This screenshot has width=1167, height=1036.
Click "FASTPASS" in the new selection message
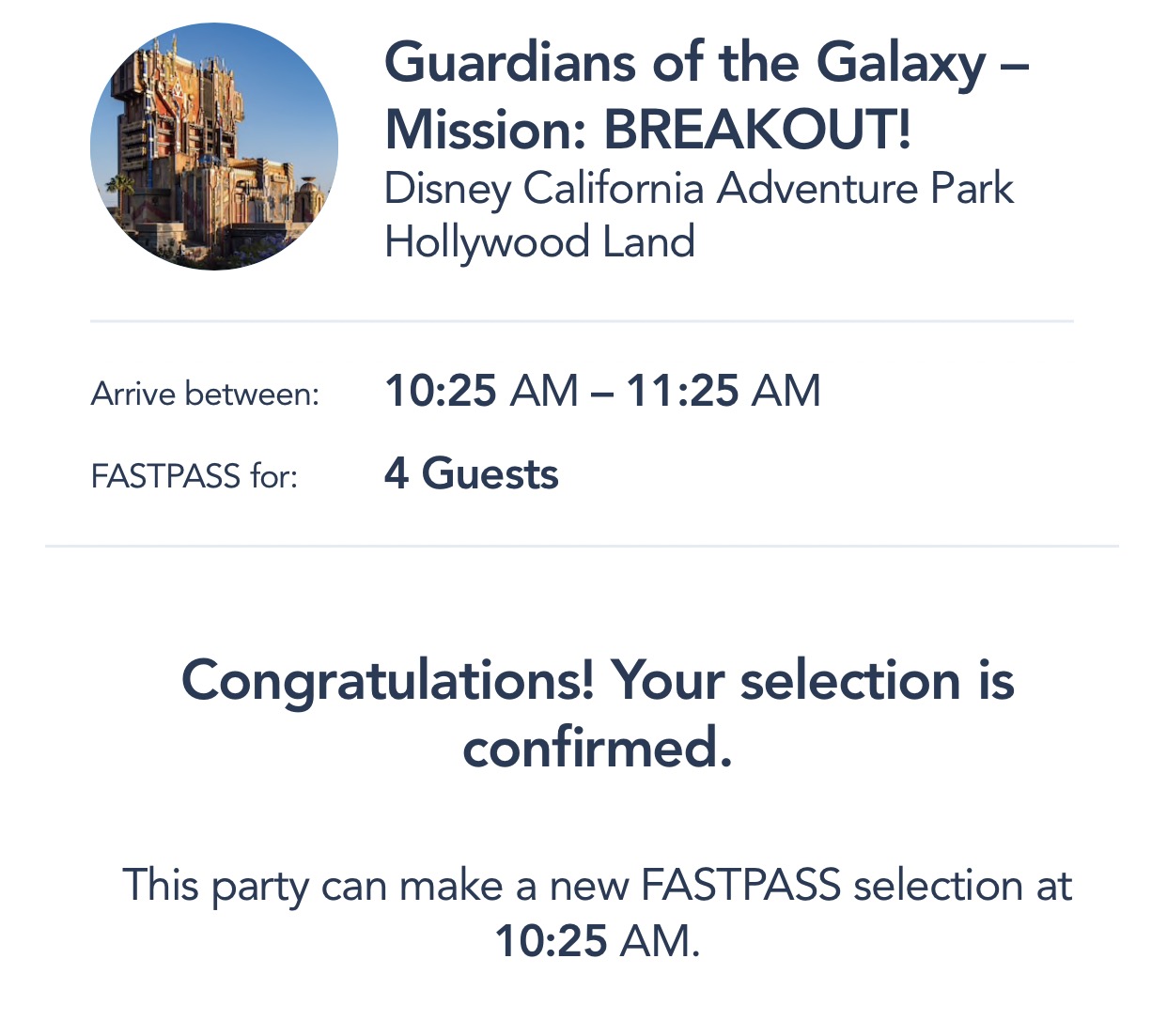click(x=740, y=886)
